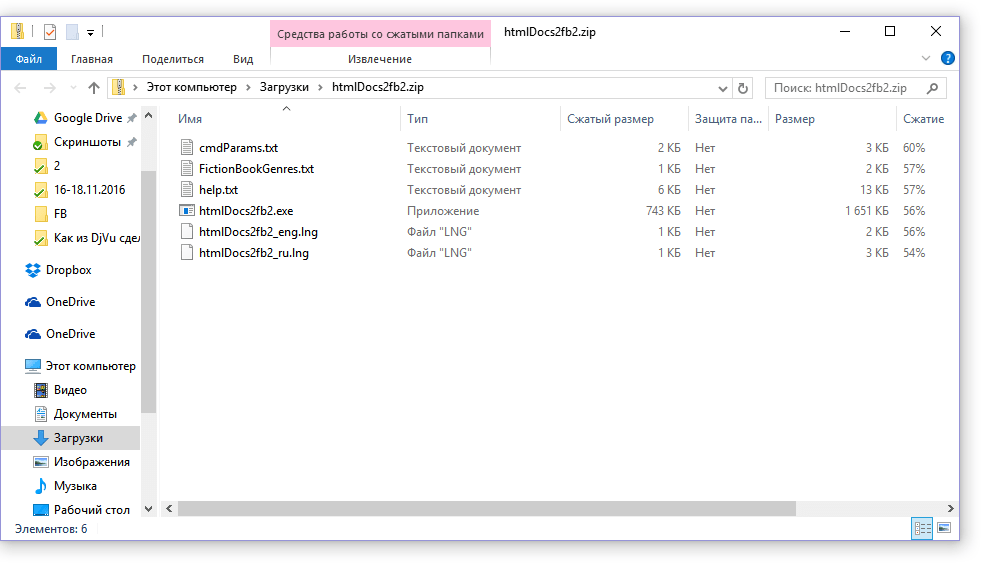Open the Вид ribbon tab
The width and height of the screenshot is (981, 563).
[243, 59]
